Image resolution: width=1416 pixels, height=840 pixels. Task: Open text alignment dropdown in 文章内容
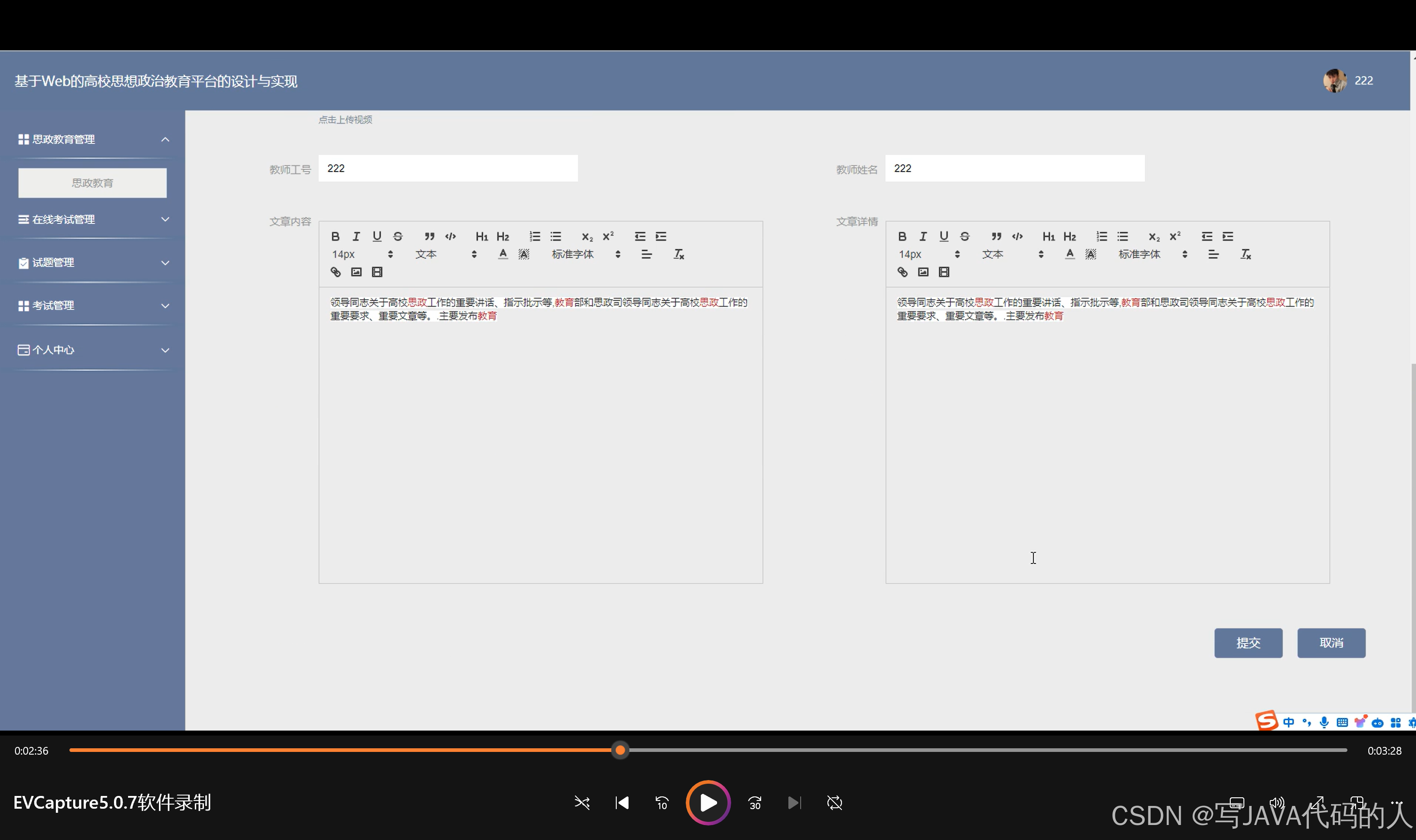tap(647, 255)
